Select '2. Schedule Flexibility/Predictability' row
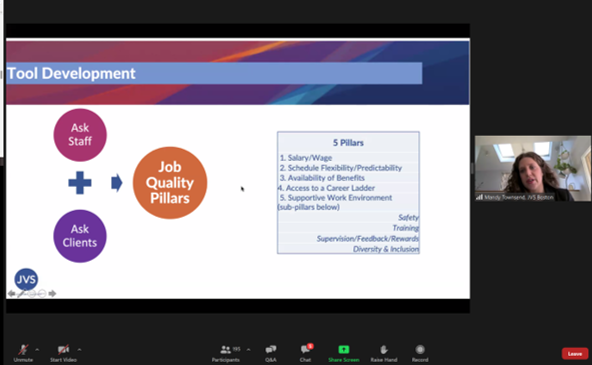The height and width of the screenshot is (365, 592). pyautogui.click(x=348, y=168)
